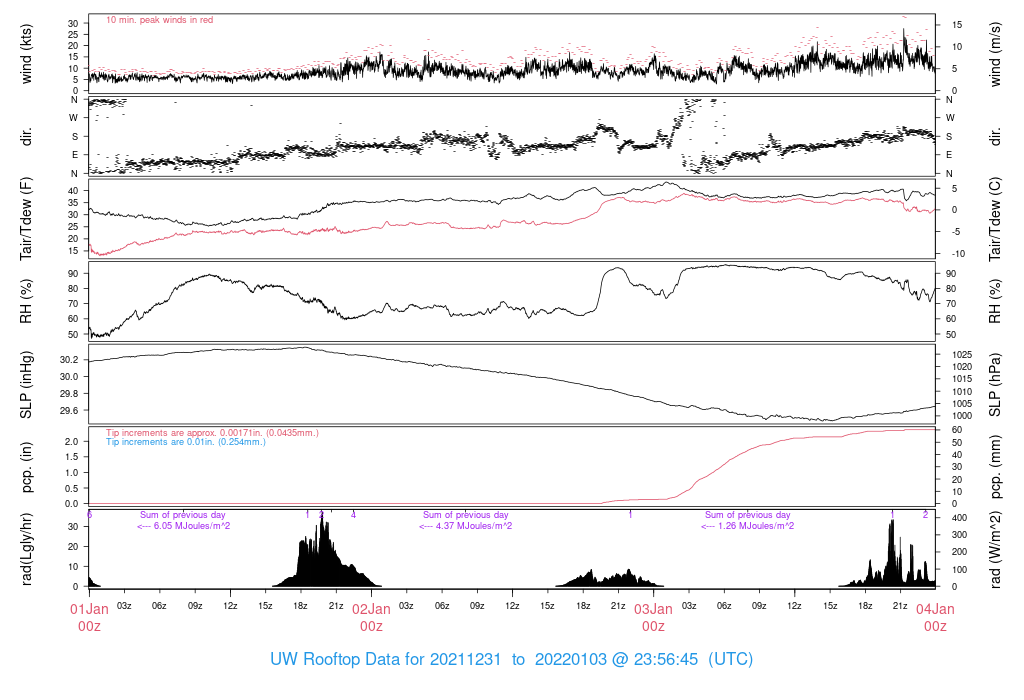1024x700 pixels.
Task: Select the 'rad (W/m^2)' axis label
Action: (x=995, y=550)
